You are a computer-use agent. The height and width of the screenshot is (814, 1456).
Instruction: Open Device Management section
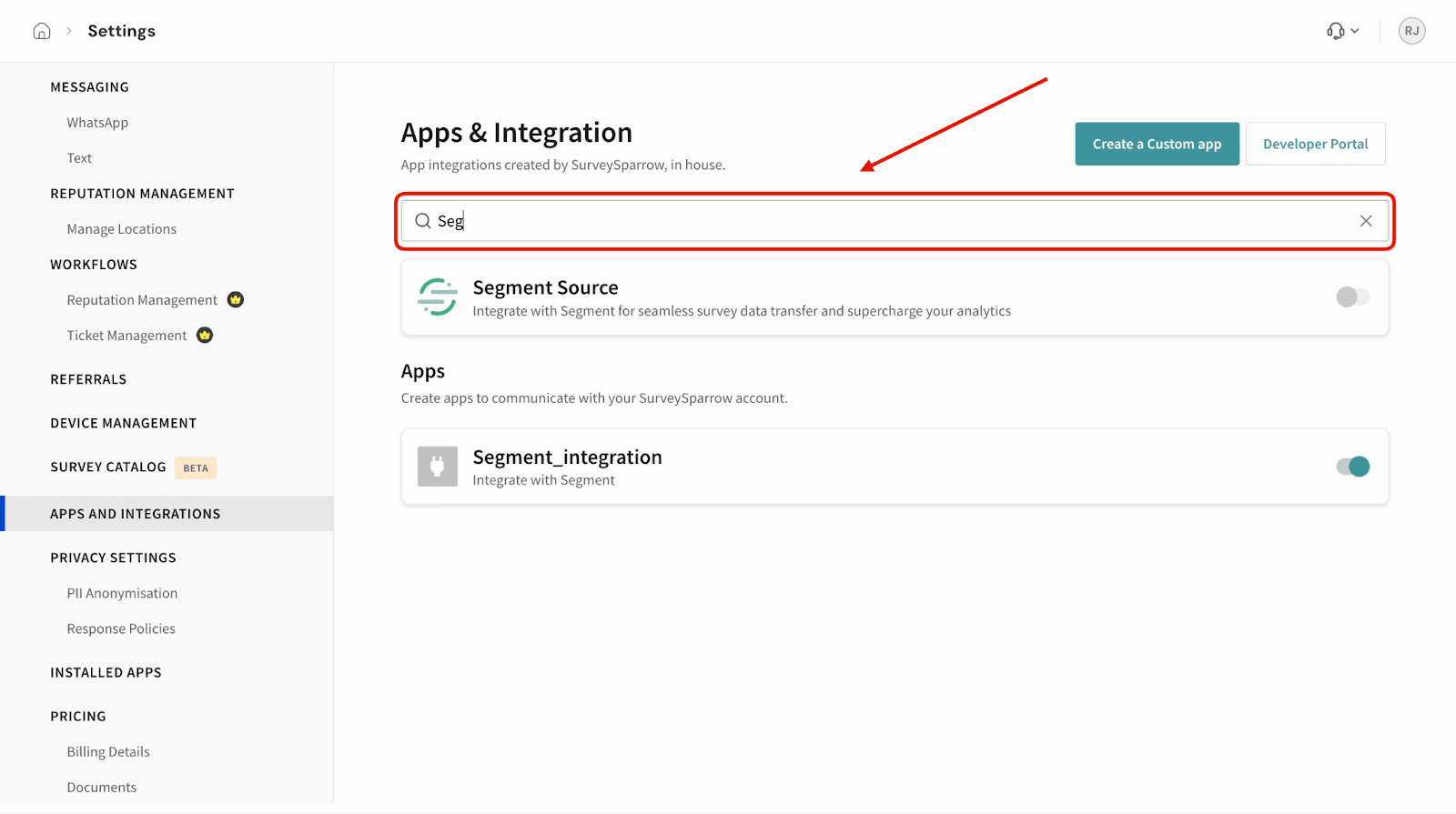pyautogui.click(x=124, y=423)
